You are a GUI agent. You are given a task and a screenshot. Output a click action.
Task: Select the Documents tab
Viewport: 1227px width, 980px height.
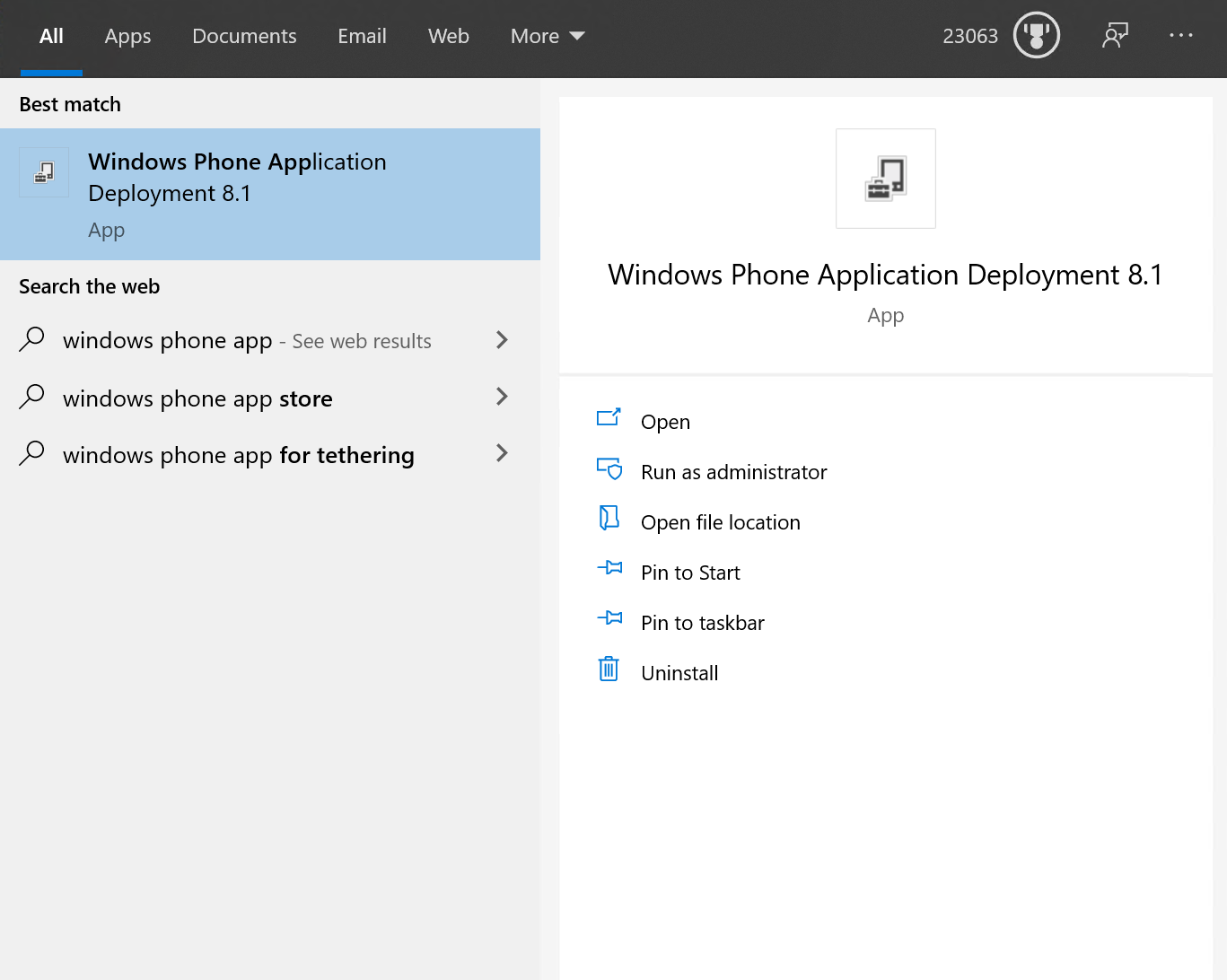tap(244, 37)
